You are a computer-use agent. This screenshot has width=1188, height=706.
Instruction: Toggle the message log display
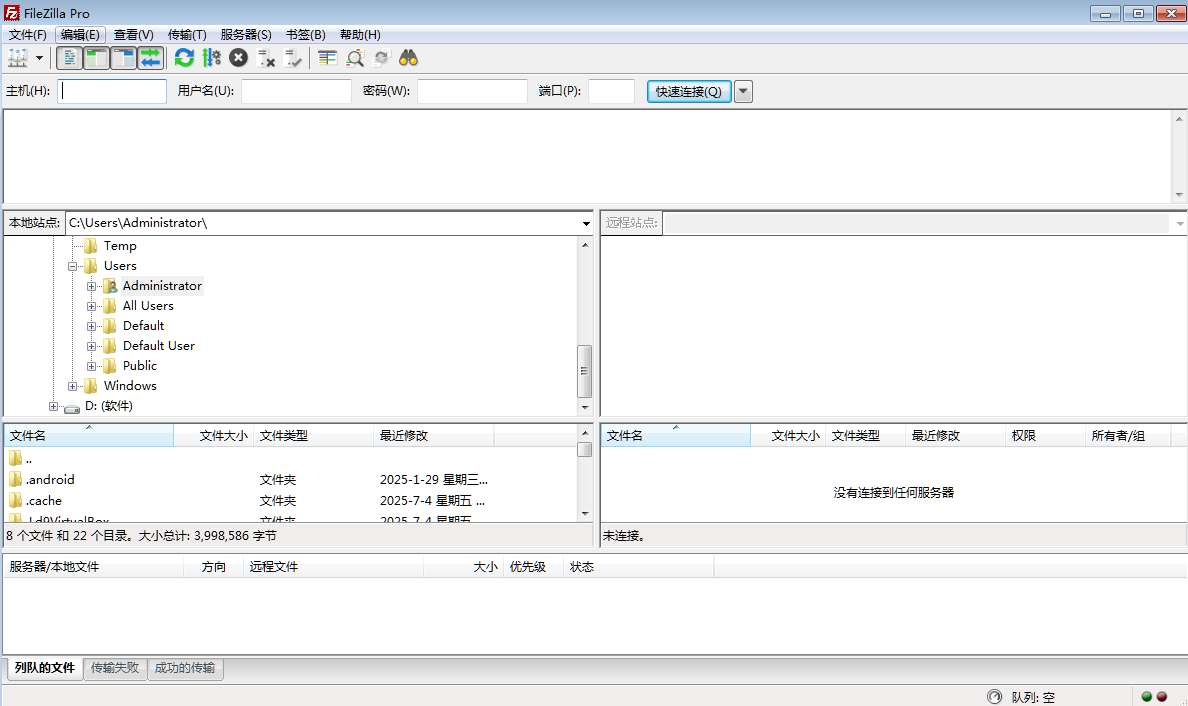(x=68, y=57)
